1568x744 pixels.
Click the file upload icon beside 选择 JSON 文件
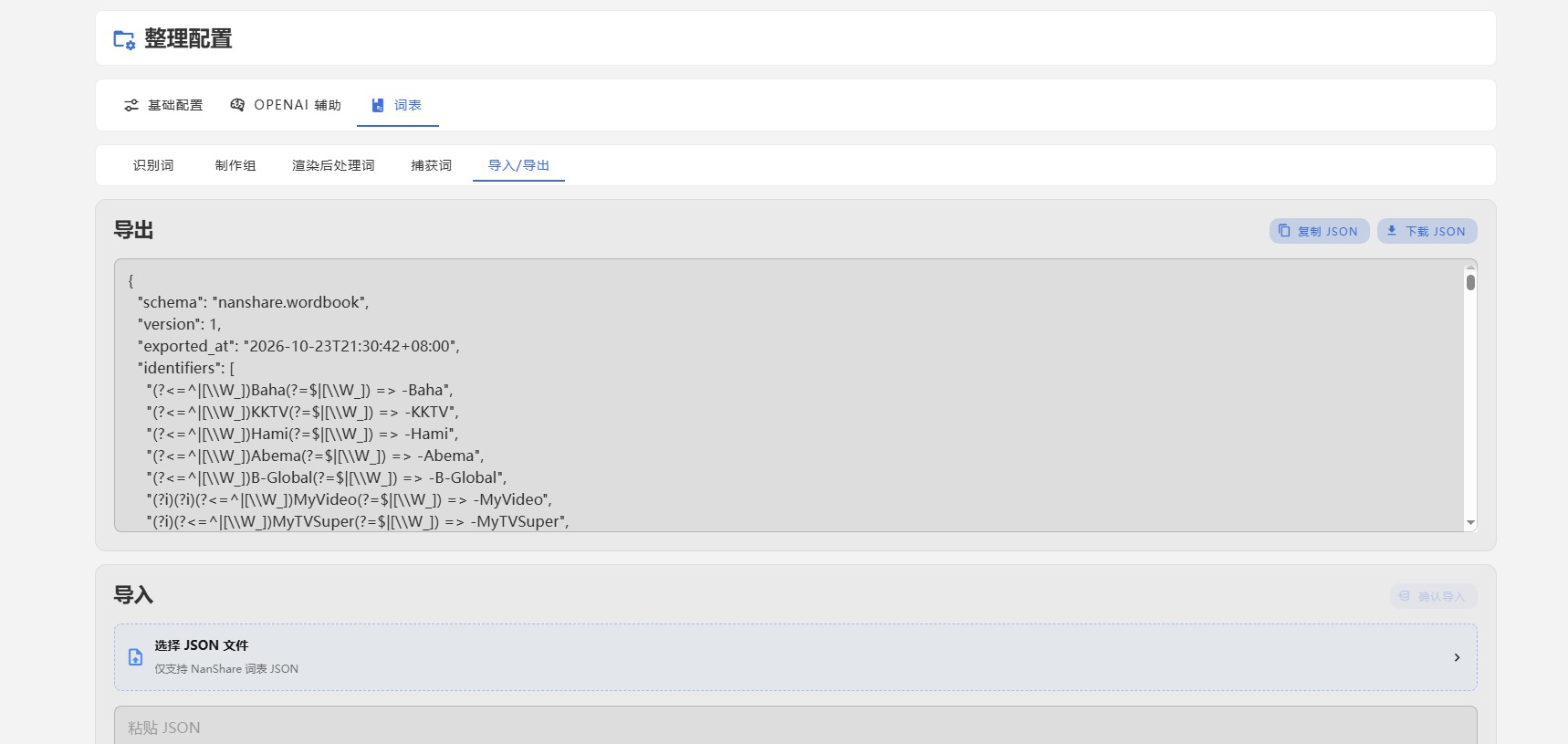pos(135,657)
